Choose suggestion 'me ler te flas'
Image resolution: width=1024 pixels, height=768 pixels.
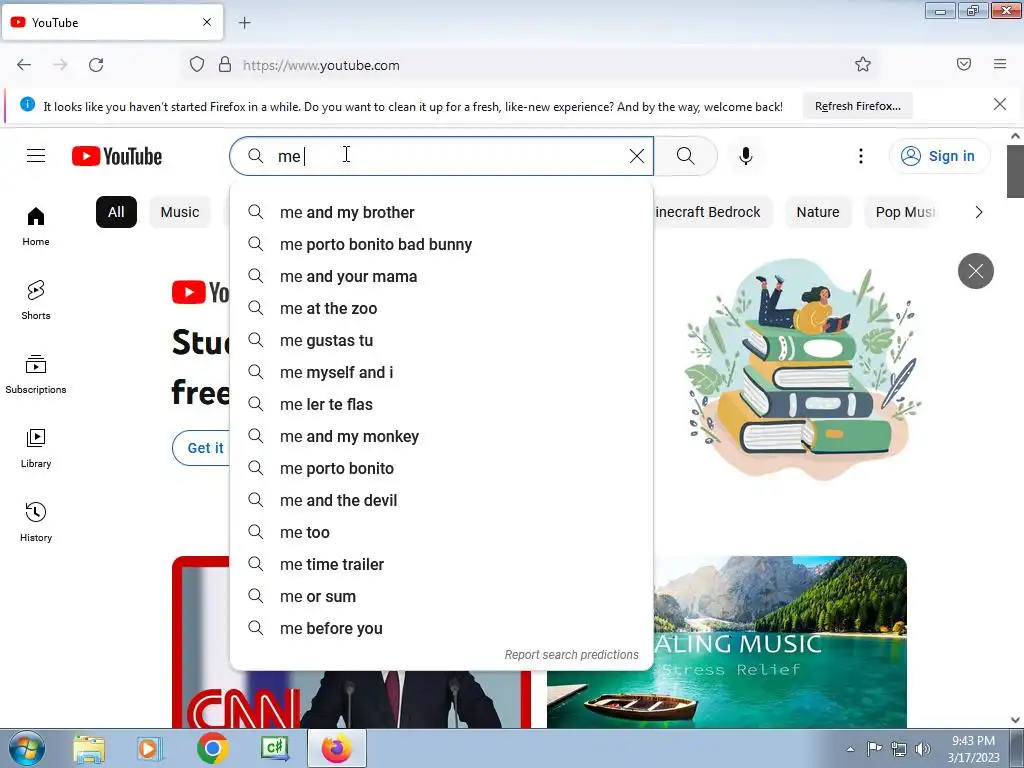[x=441, y=404]
